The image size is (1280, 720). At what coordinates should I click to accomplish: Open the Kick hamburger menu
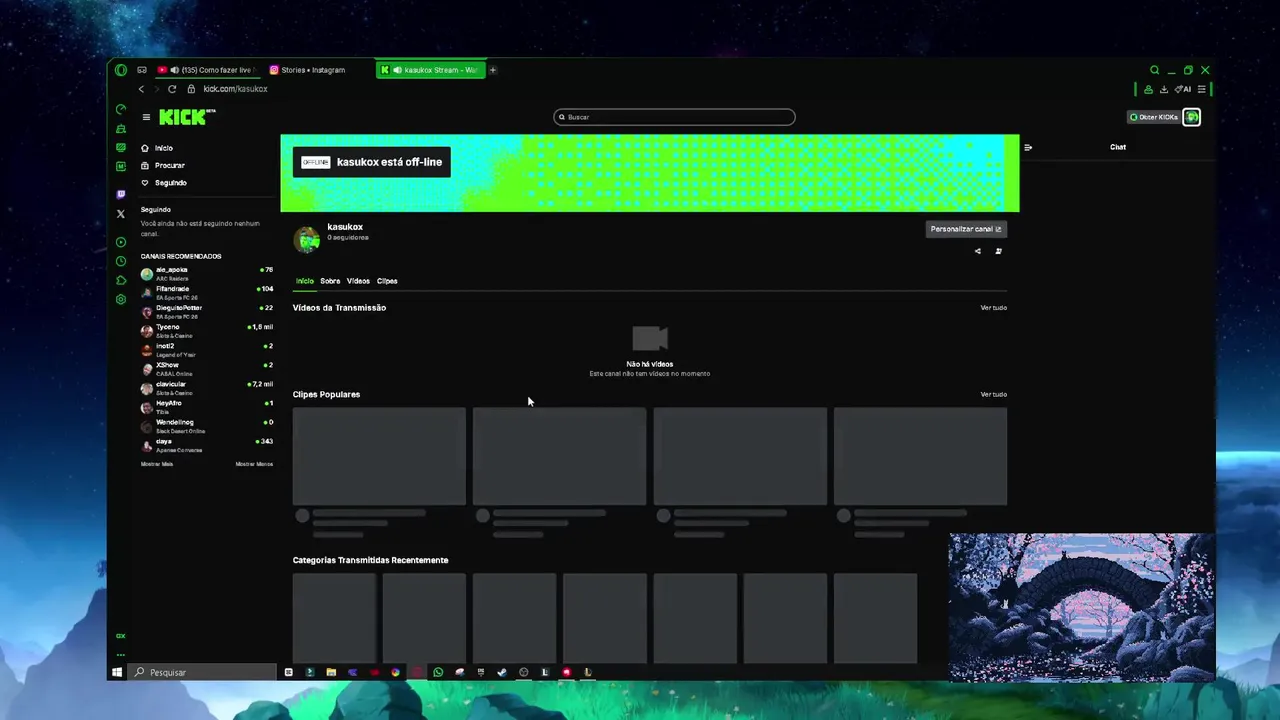click(x=146, y=117)
